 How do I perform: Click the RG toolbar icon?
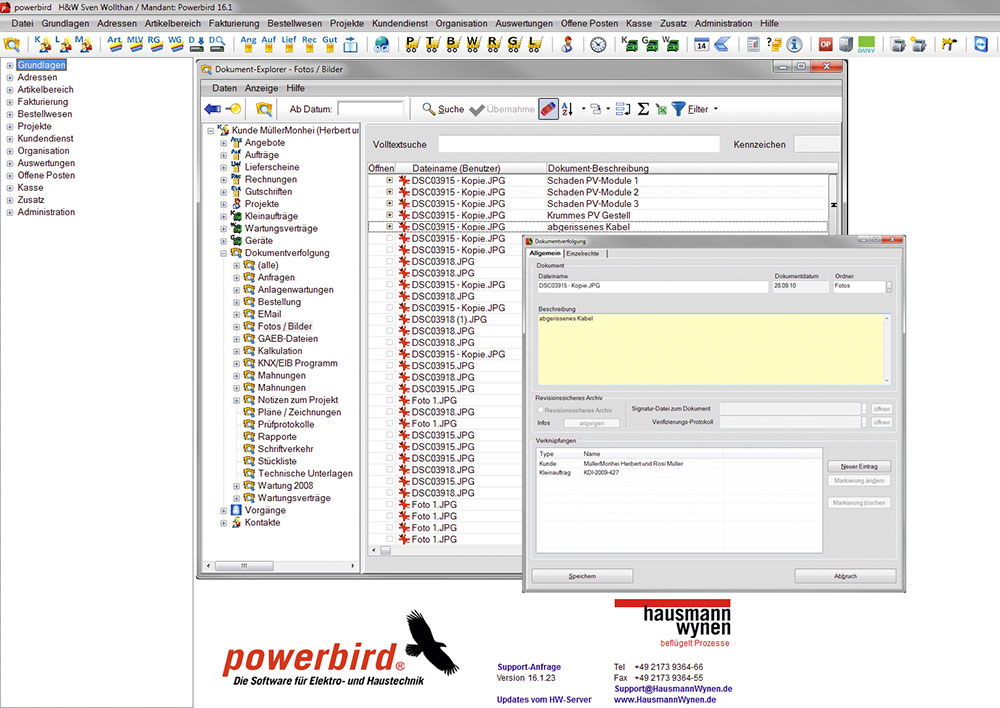click(154, 43)
